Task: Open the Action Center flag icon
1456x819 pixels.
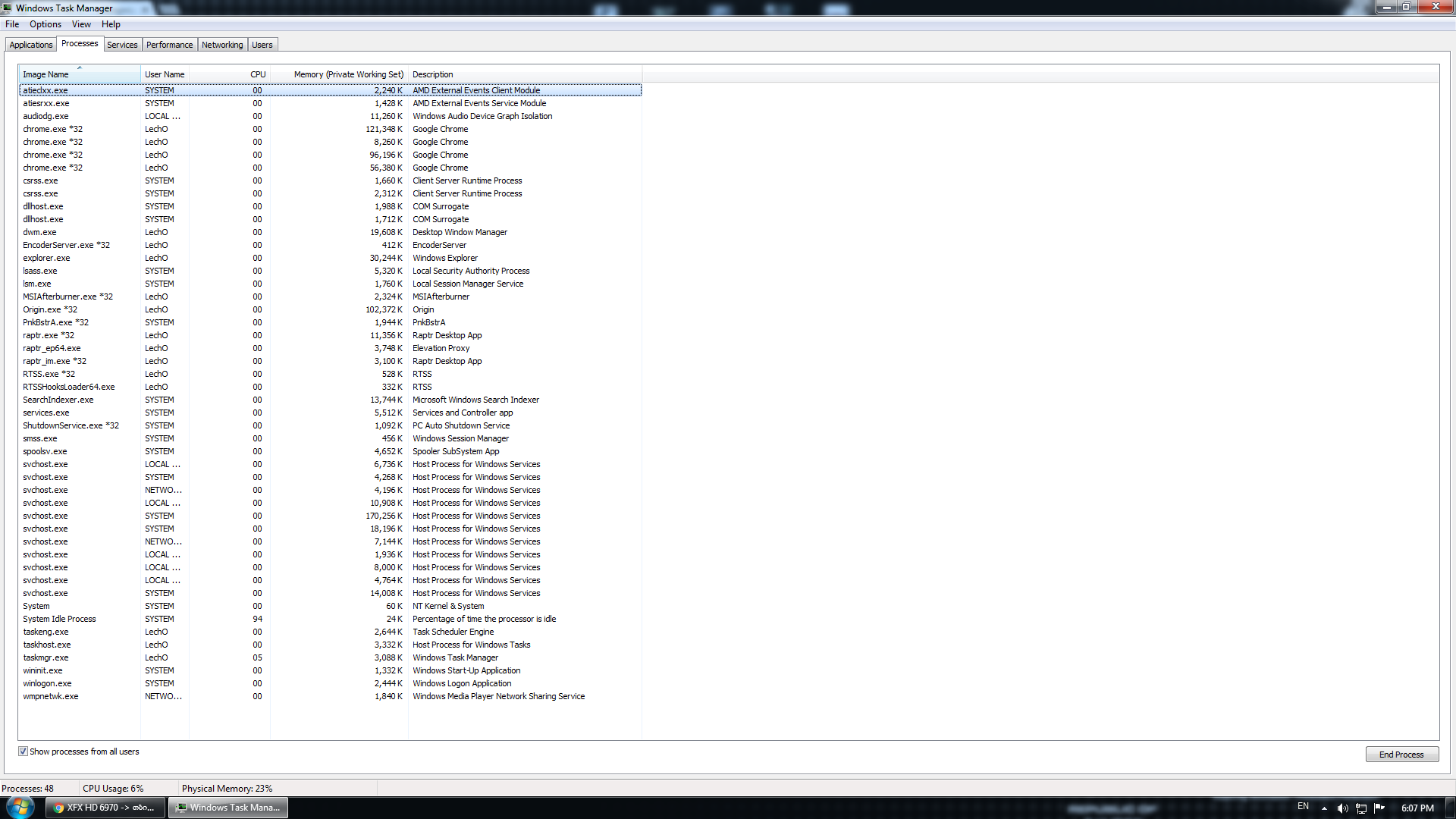Action: 1379,808
